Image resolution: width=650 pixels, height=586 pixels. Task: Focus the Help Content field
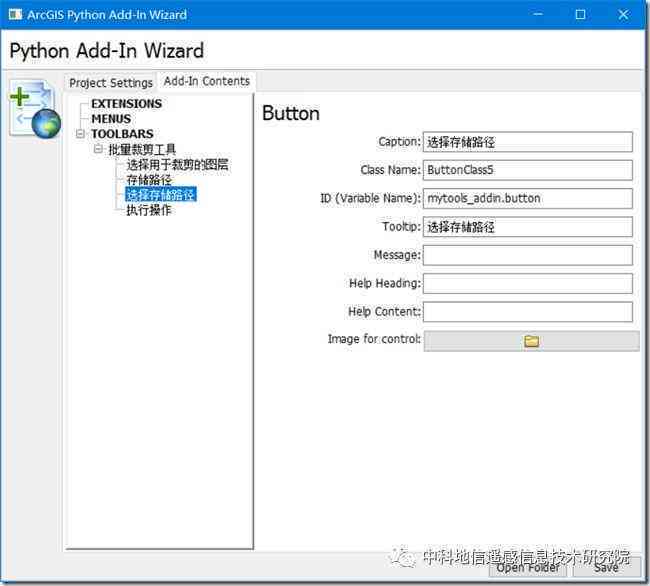coord(528,312)
